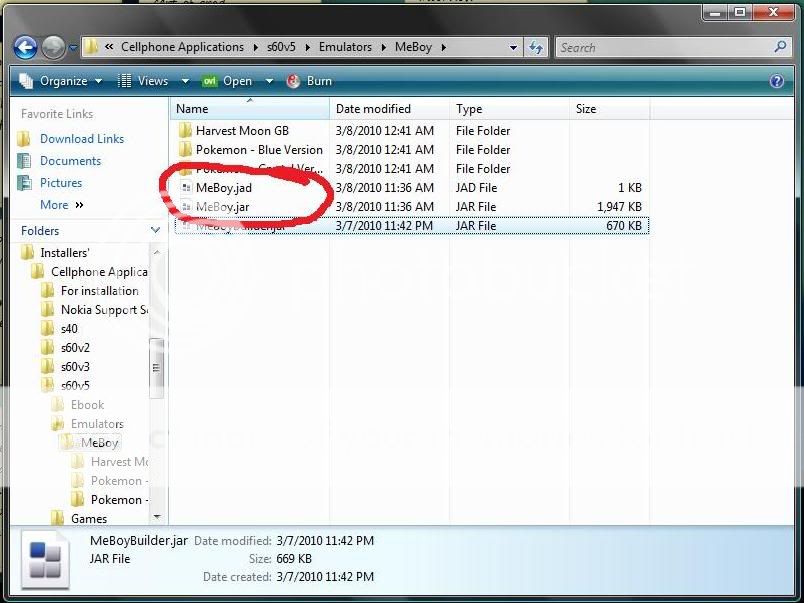Click the Documents favorite link icon
Viewport: 804px width, 603px height.
pos(24,161)
